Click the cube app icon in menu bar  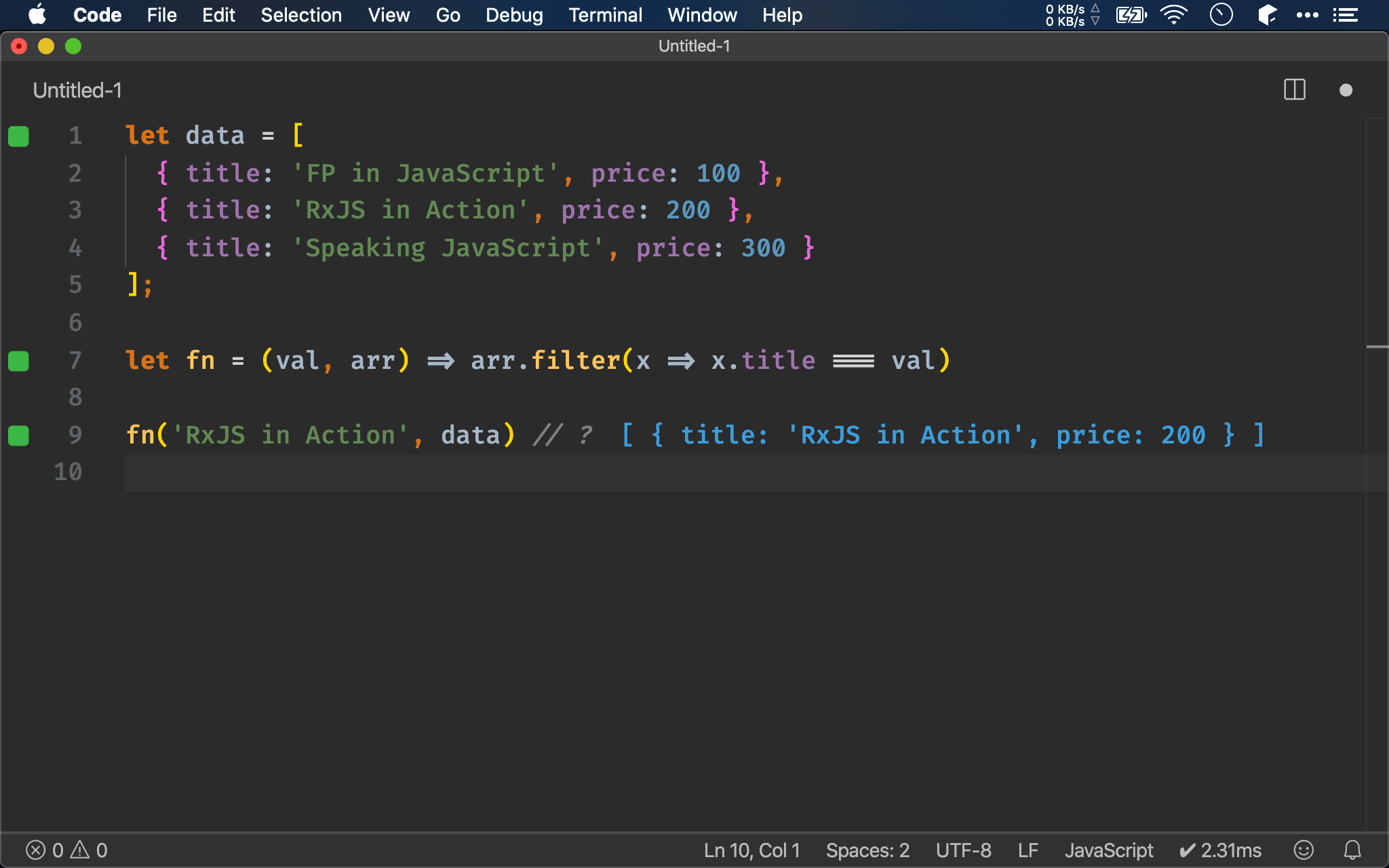pyautogui.click(x=1266, y=15)
